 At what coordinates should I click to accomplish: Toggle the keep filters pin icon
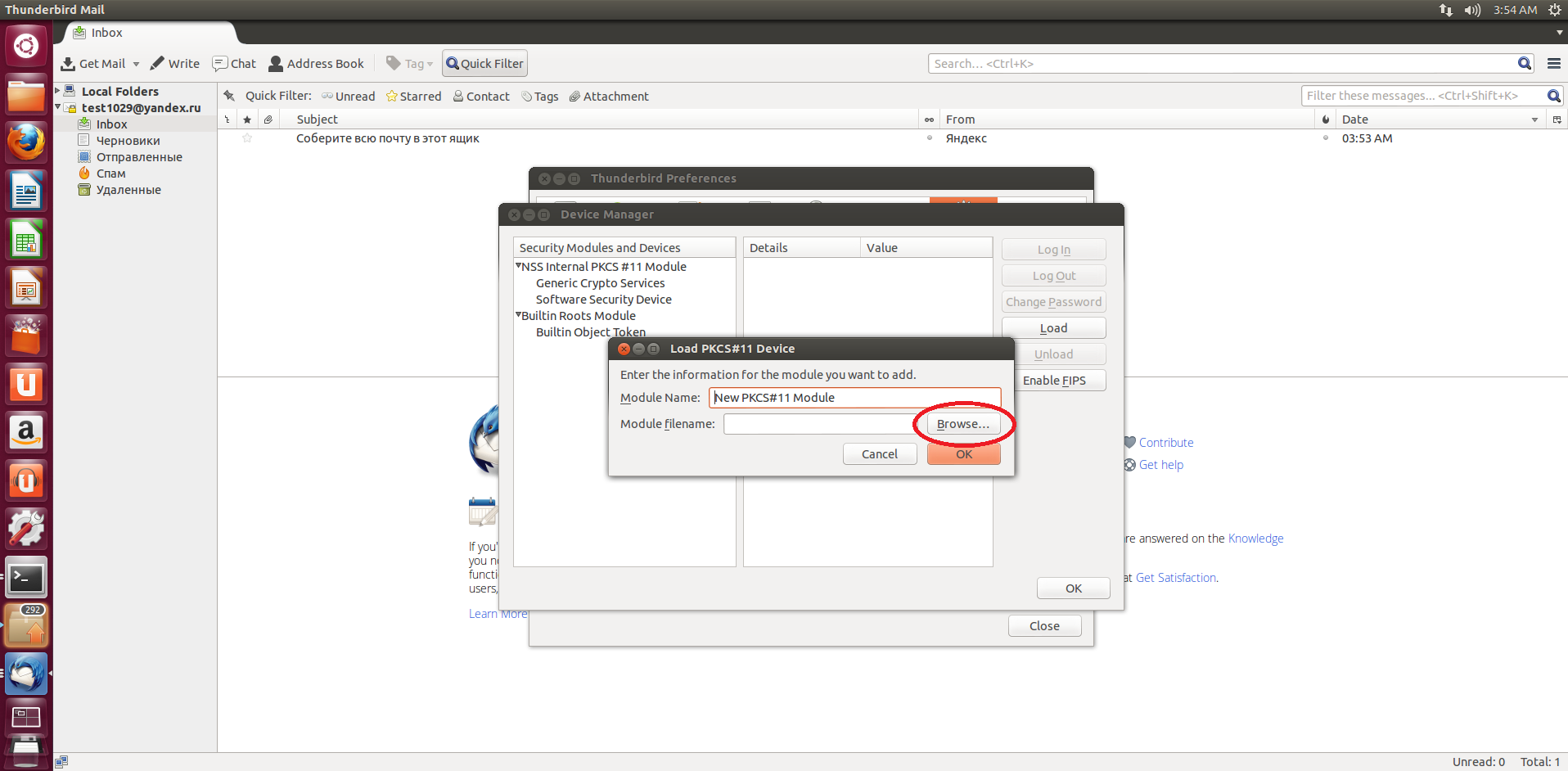[230, 96]
